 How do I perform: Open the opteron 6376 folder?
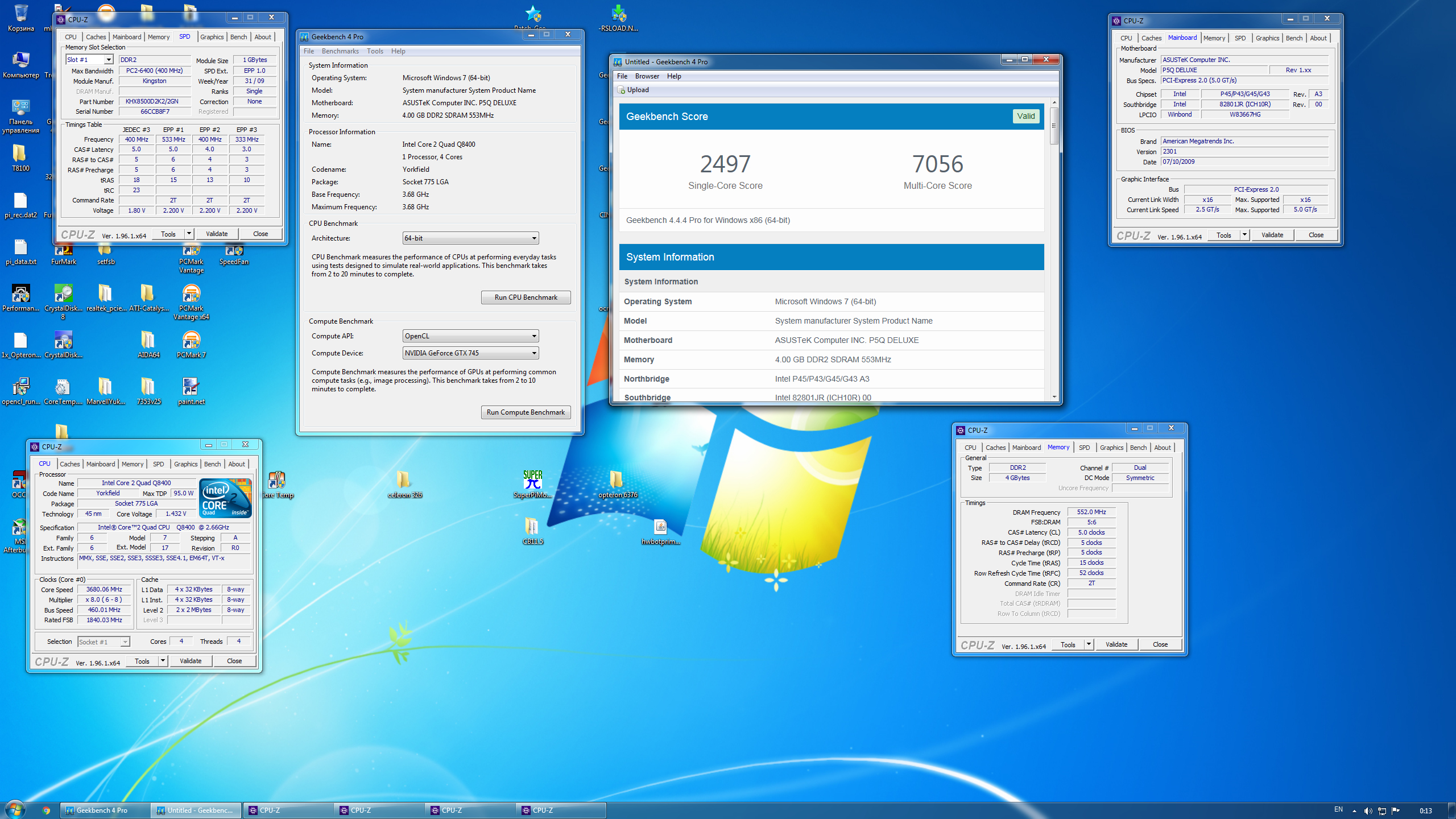(618, 485)
